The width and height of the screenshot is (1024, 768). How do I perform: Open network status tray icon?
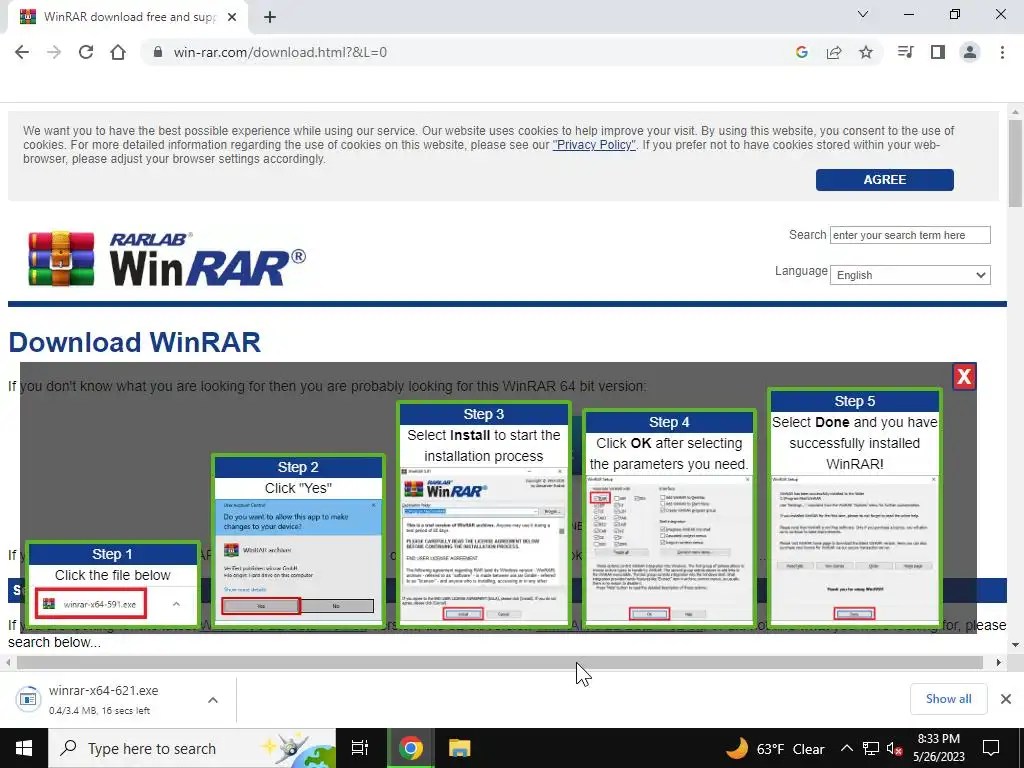[x=871, y=748]
